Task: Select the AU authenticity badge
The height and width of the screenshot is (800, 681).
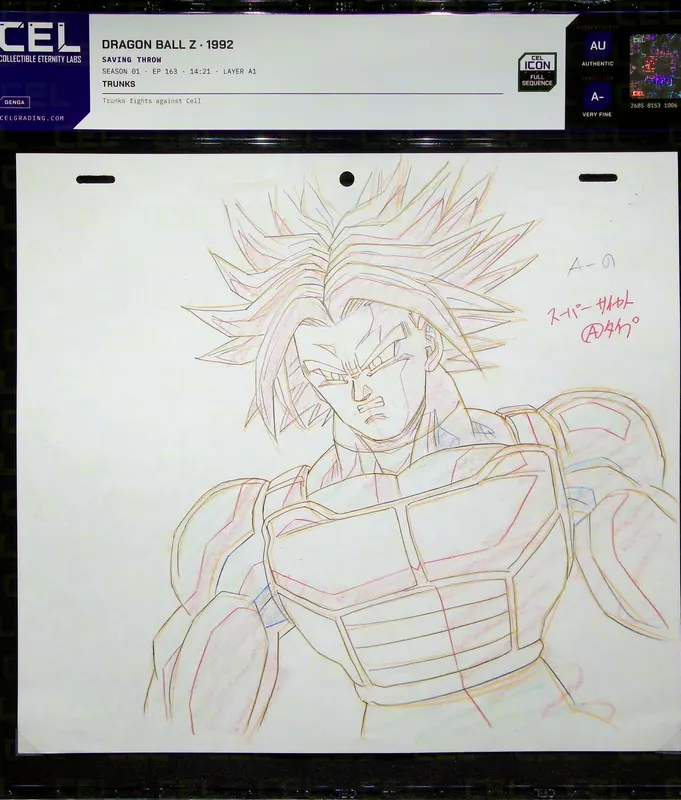Action: 597,45
